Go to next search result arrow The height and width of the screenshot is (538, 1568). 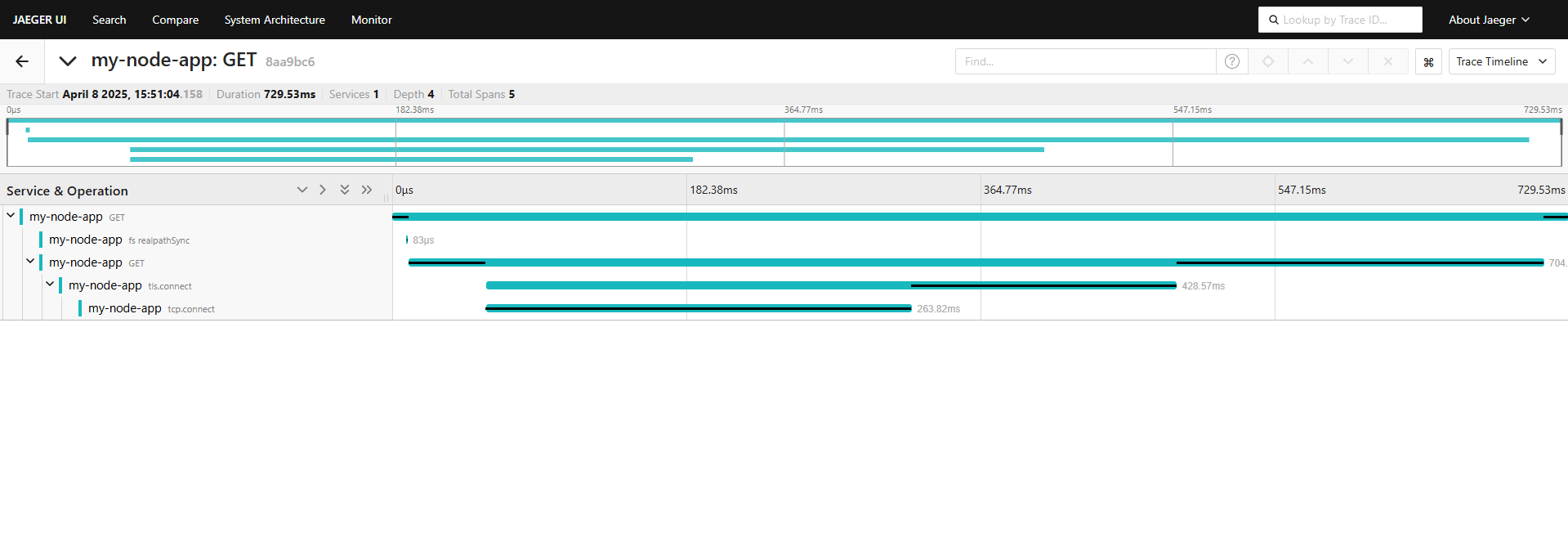(x=1348, y=61)
